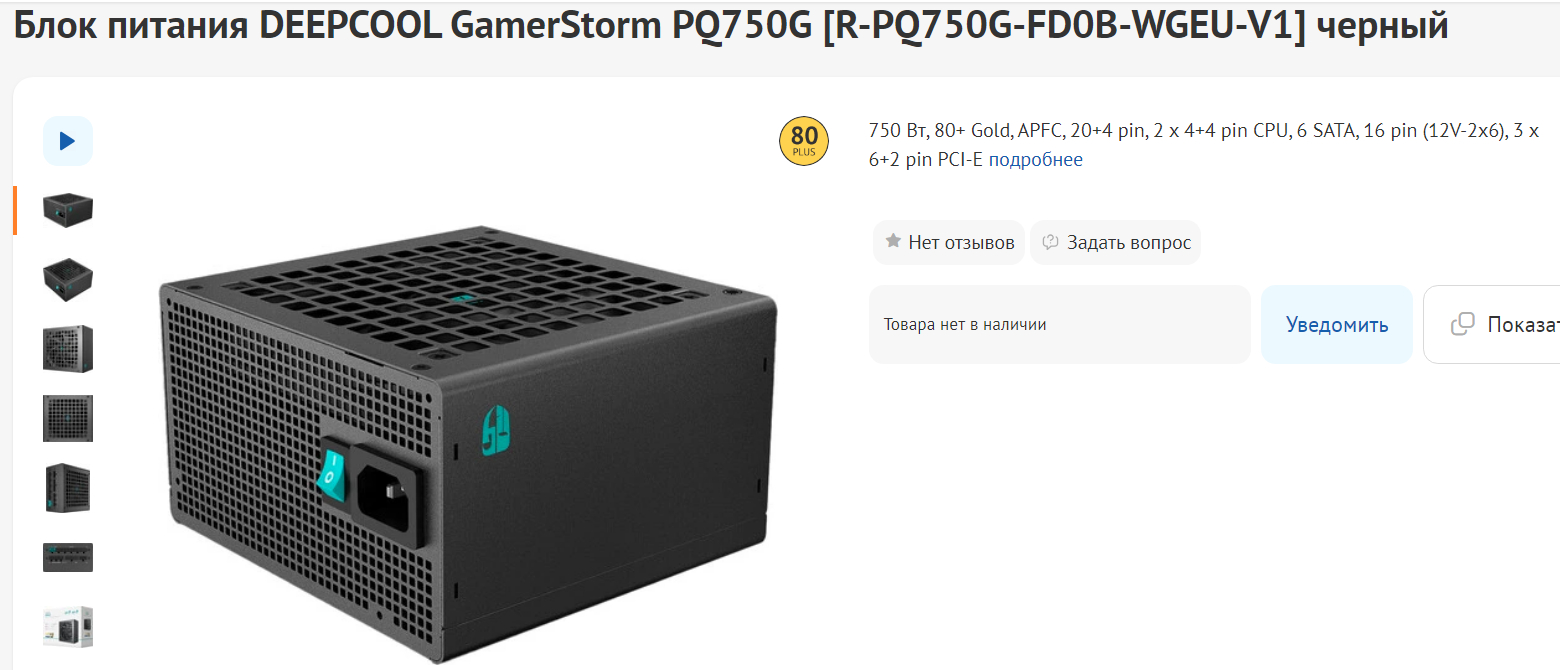
Task: Open the подробнее specifications link
Action: pos(1035,160)
